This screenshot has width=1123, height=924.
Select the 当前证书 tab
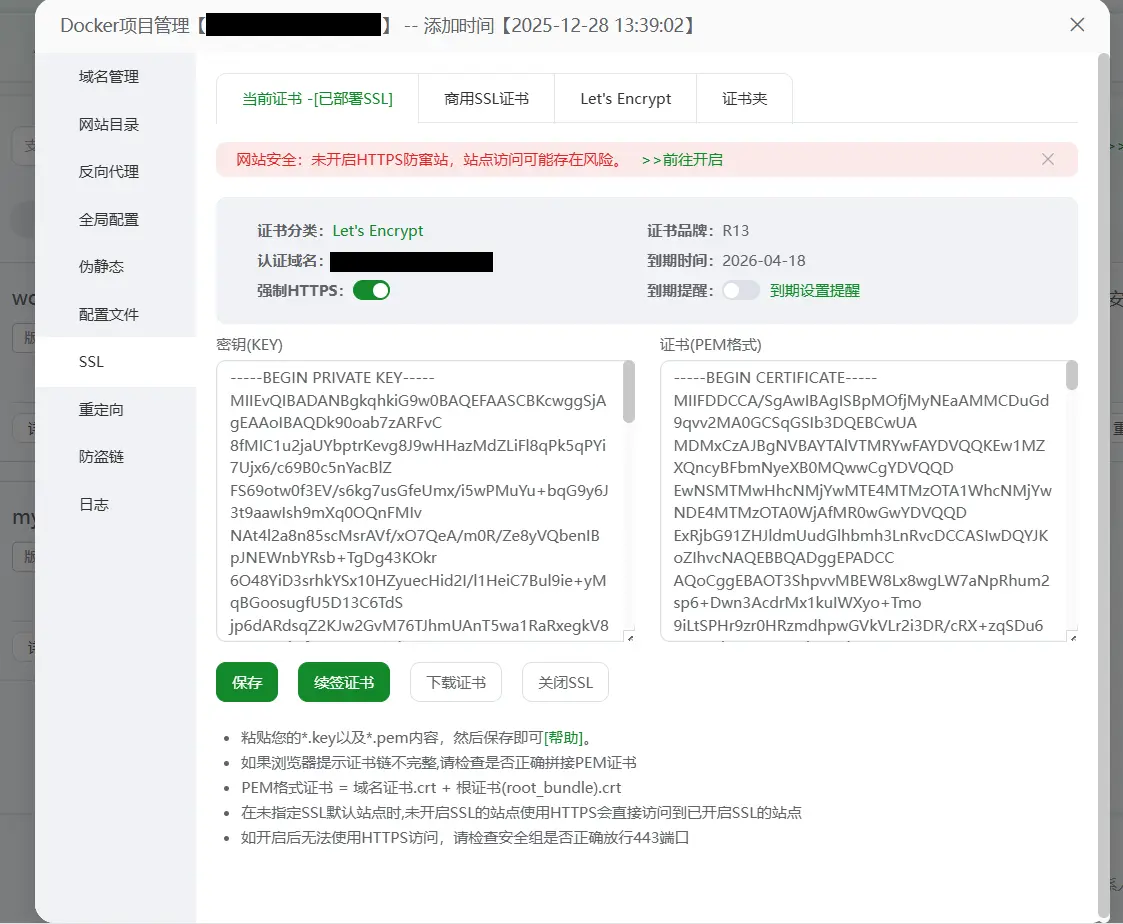[x=317, y=99]
